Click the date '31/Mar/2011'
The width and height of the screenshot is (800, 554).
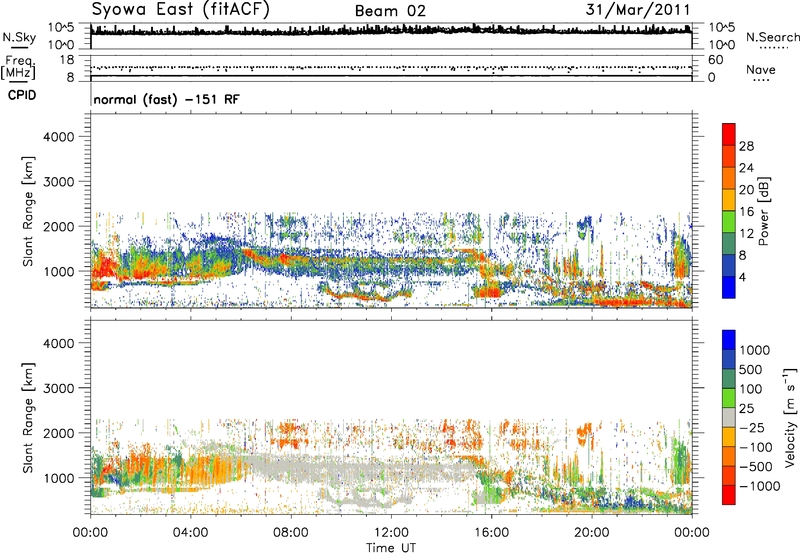point(637,10)
